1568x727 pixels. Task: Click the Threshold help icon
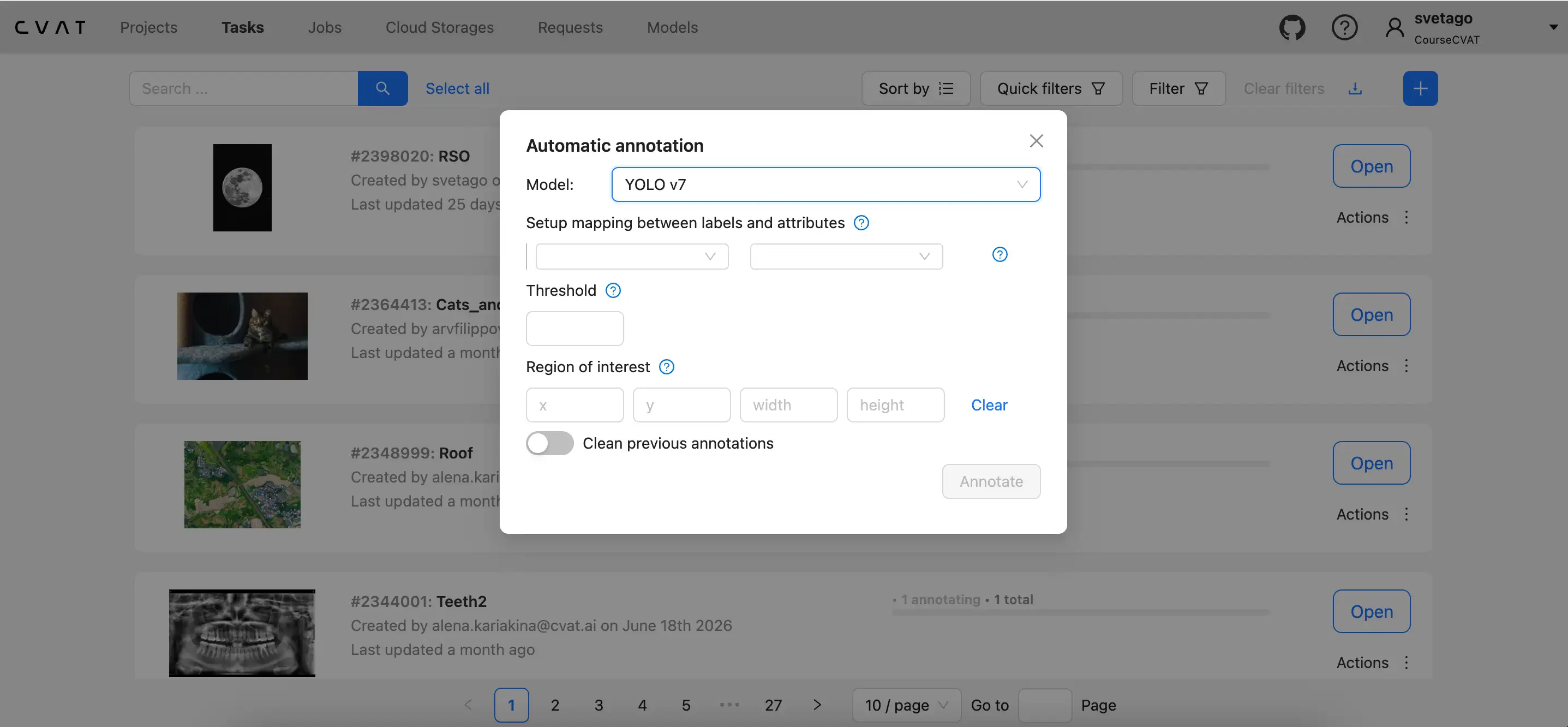(x=613, y=290)
